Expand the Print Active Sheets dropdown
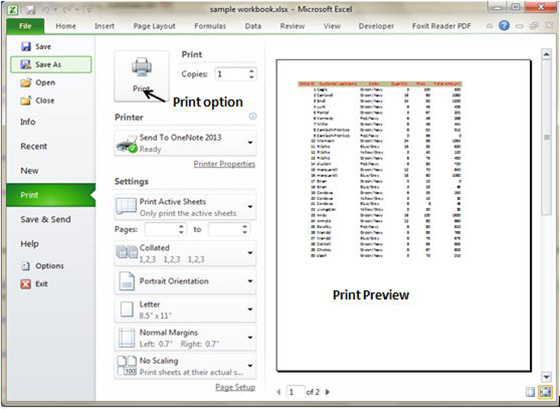Viewport: 560px width, 409px height. point(185,207)
